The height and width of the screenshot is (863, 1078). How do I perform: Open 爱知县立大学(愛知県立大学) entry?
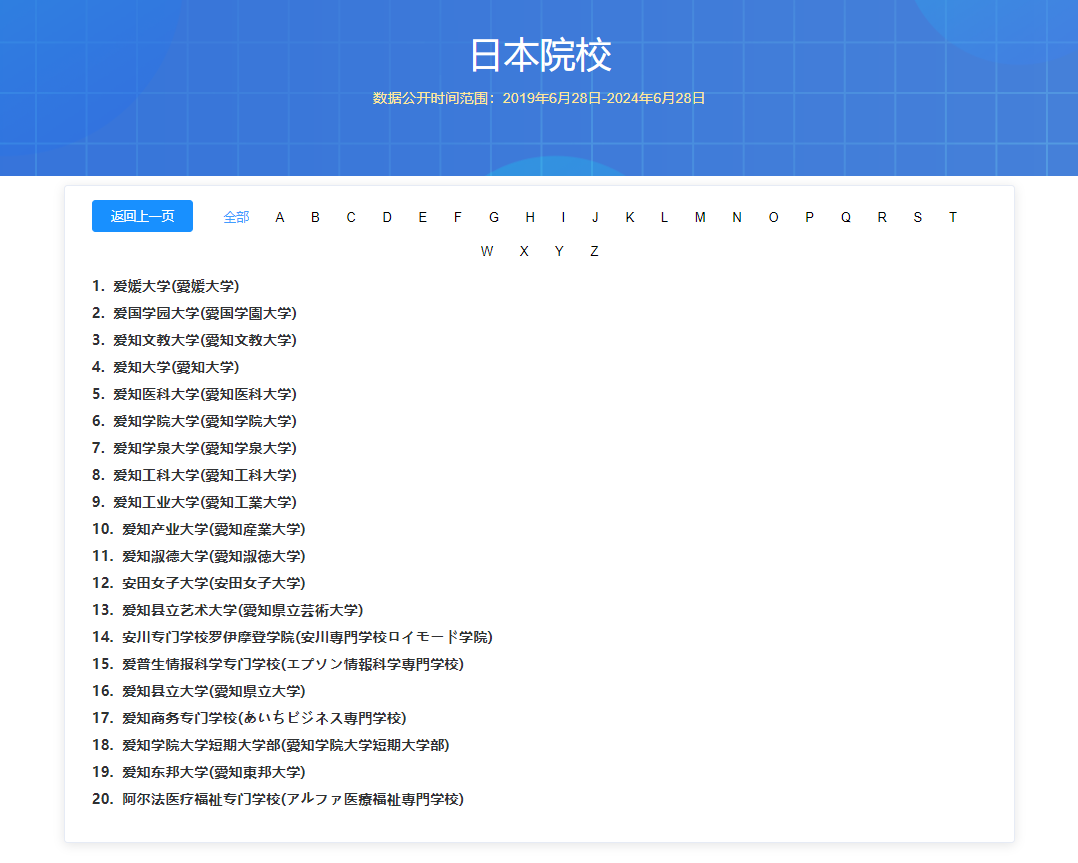pos(214,691)
